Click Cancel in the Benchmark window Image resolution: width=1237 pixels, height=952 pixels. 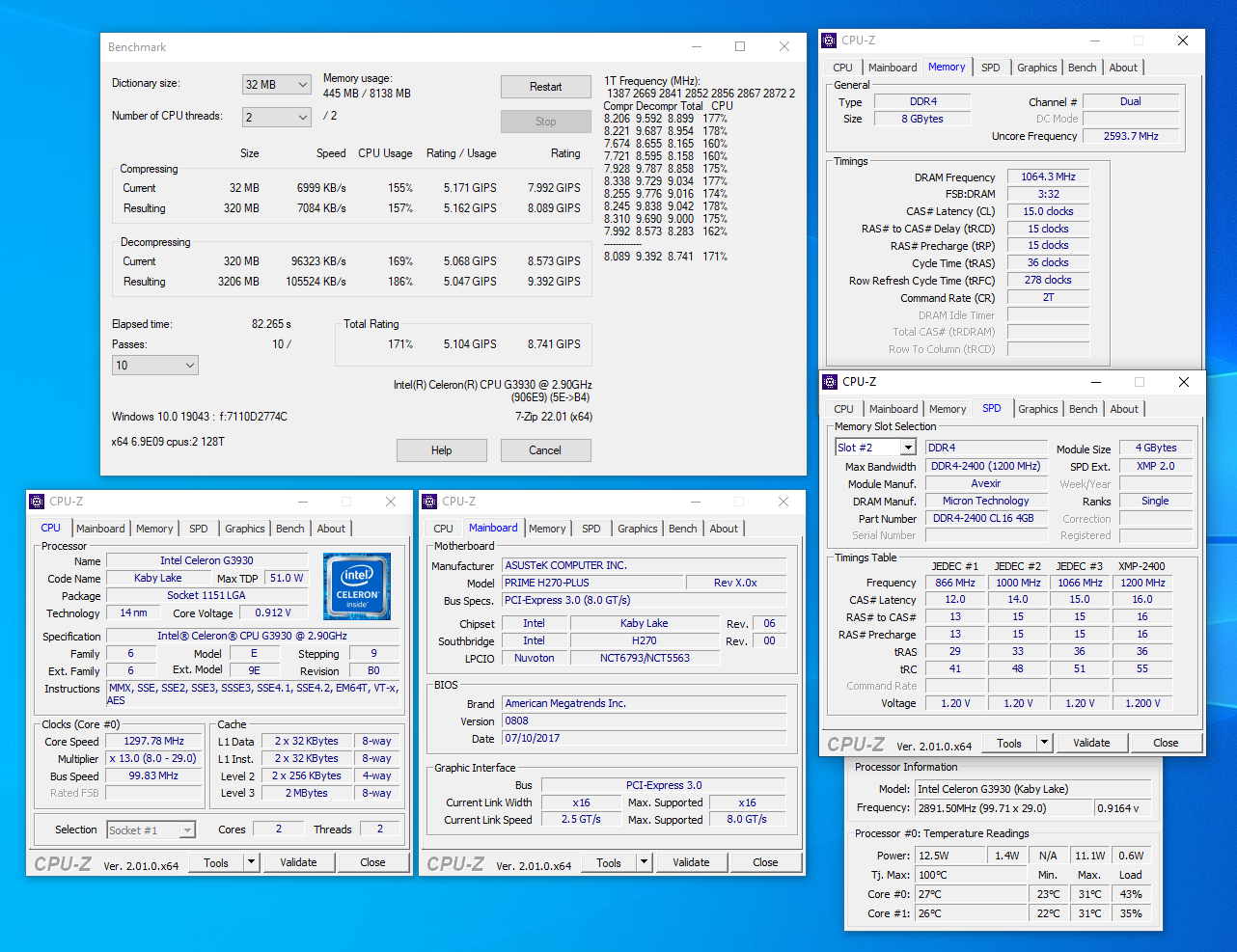click(x=545, y=450)
